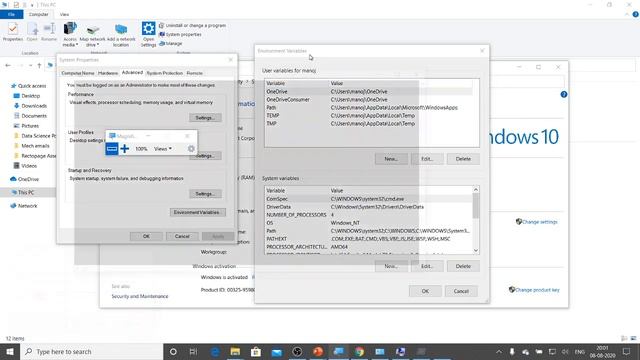640x360 pixels.
Task: Open Chrome from the taskbar
Action: [359, 351]
